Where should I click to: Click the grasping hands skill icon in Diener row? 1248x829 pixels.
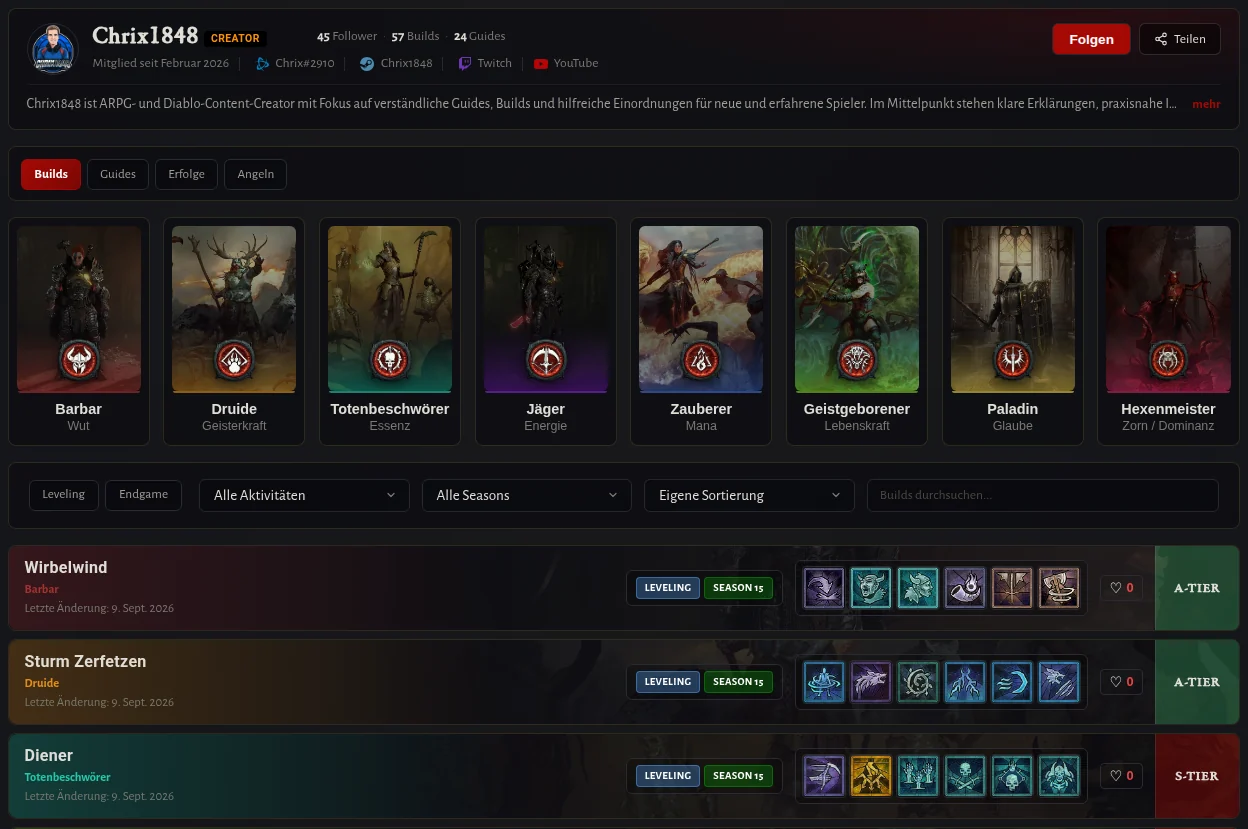[918, 776]
